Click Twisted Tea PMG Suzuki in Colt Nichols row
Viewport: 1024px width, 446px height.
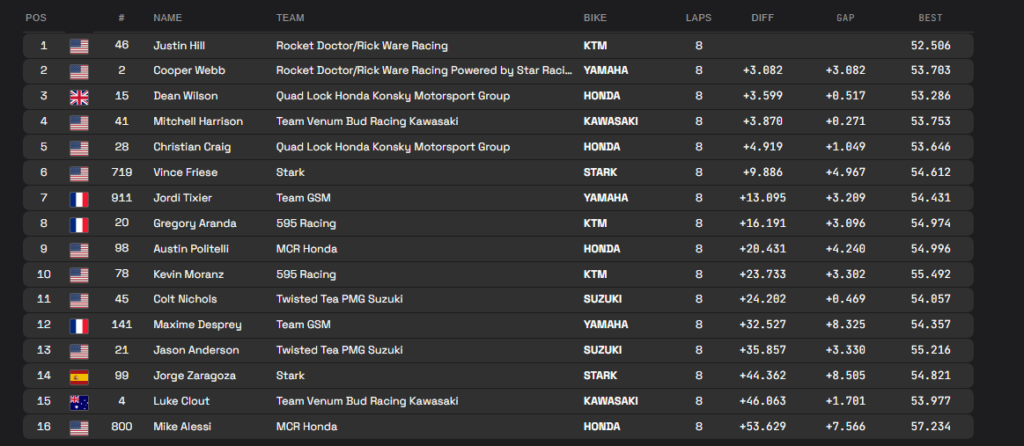coord(340,299)
